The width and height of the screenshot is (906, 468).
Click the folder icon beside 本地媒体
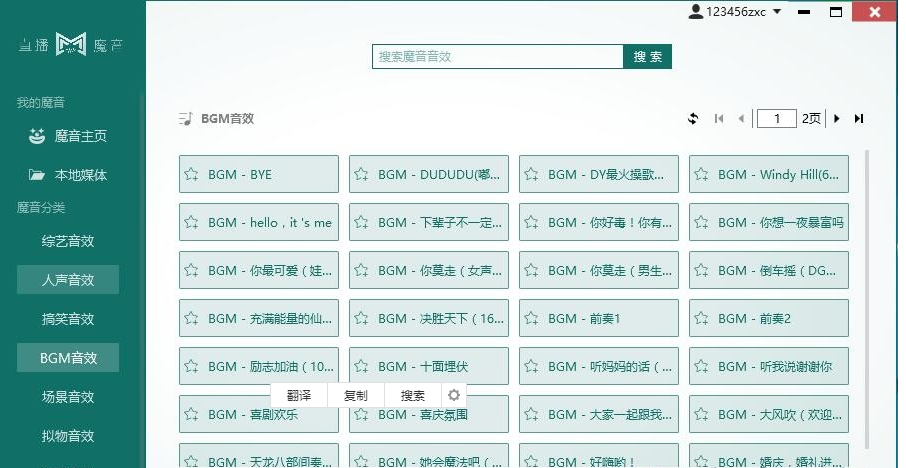[37, 175]
